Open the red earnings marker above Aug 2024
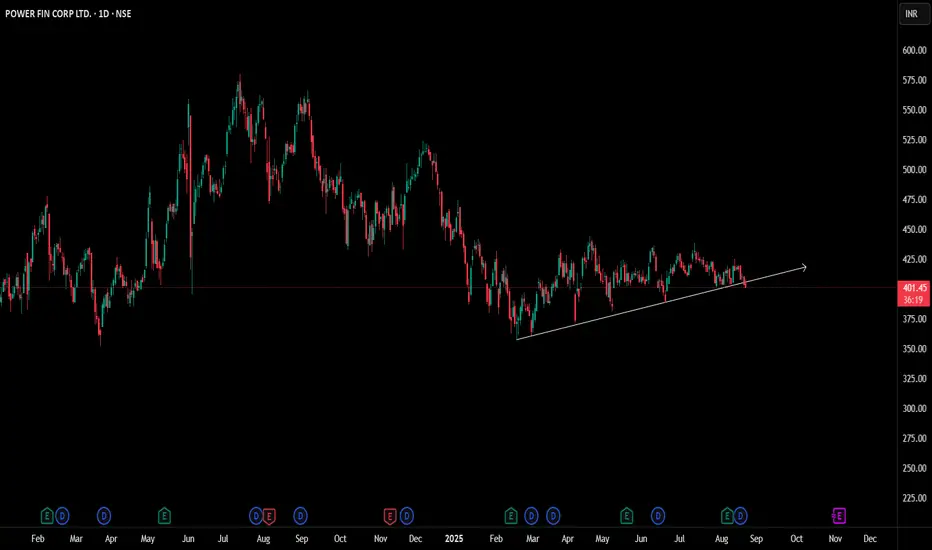The height and width of the screenshot is (550, 932). 269,516
